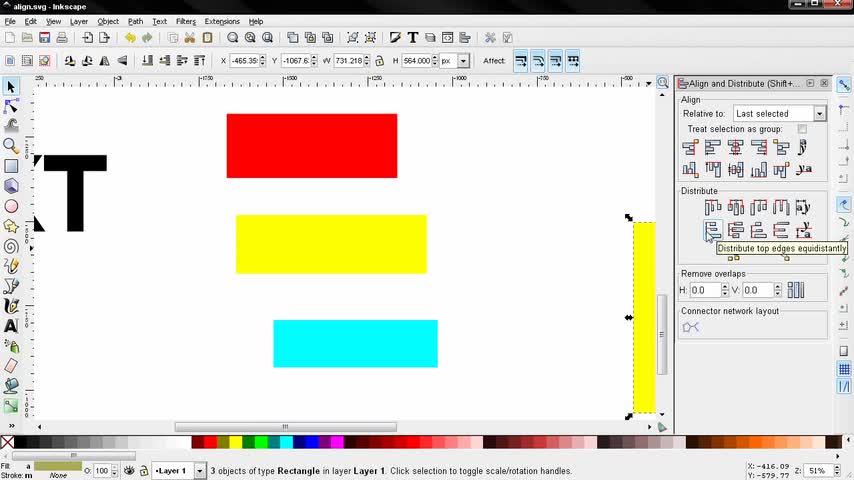854x480 pixels.
Task: Select the Pencil freehand tool
Action: (11, 266)
